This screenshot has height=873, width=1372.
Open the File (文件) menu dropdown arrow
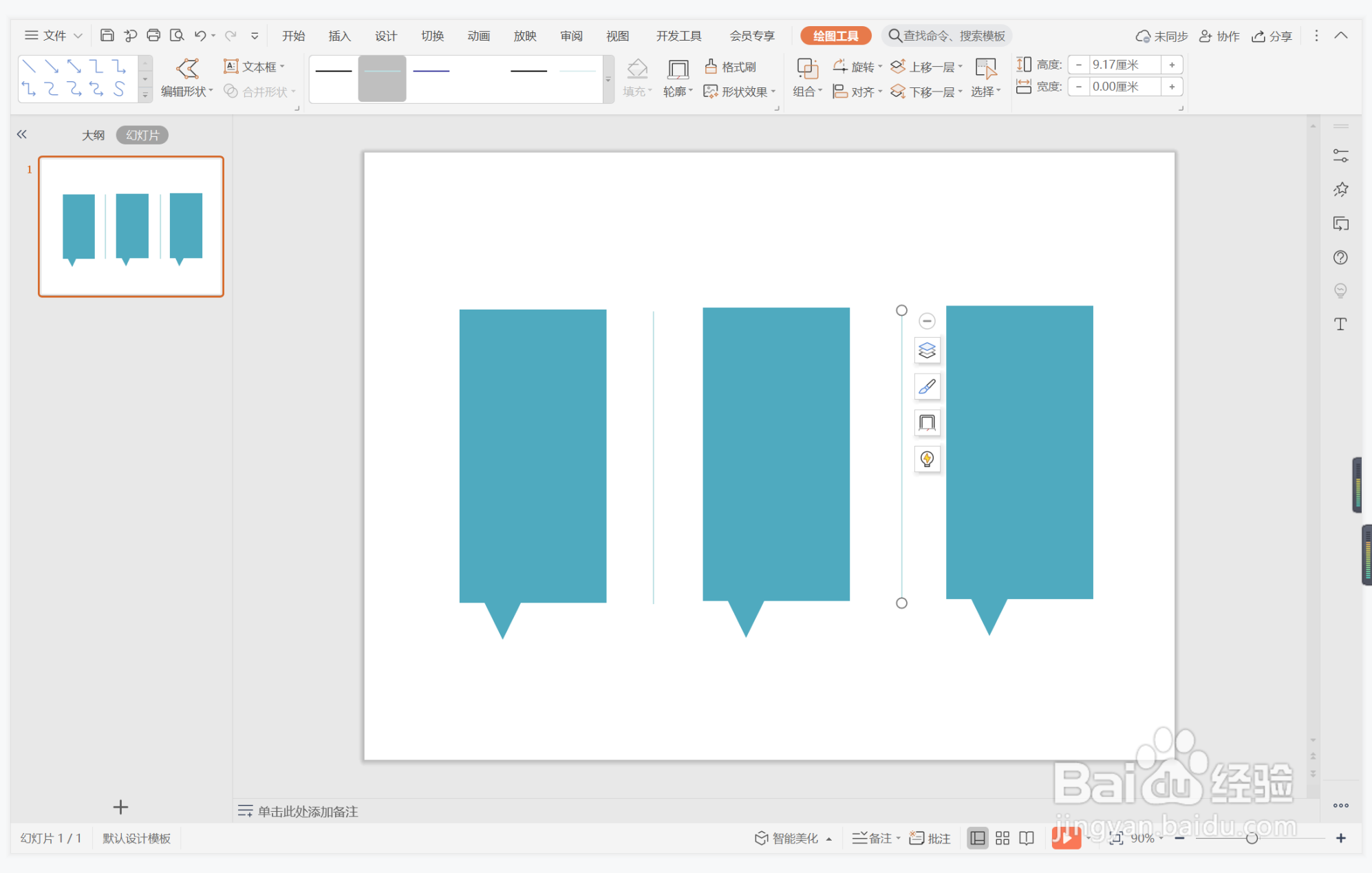click(x=78, y=36)
